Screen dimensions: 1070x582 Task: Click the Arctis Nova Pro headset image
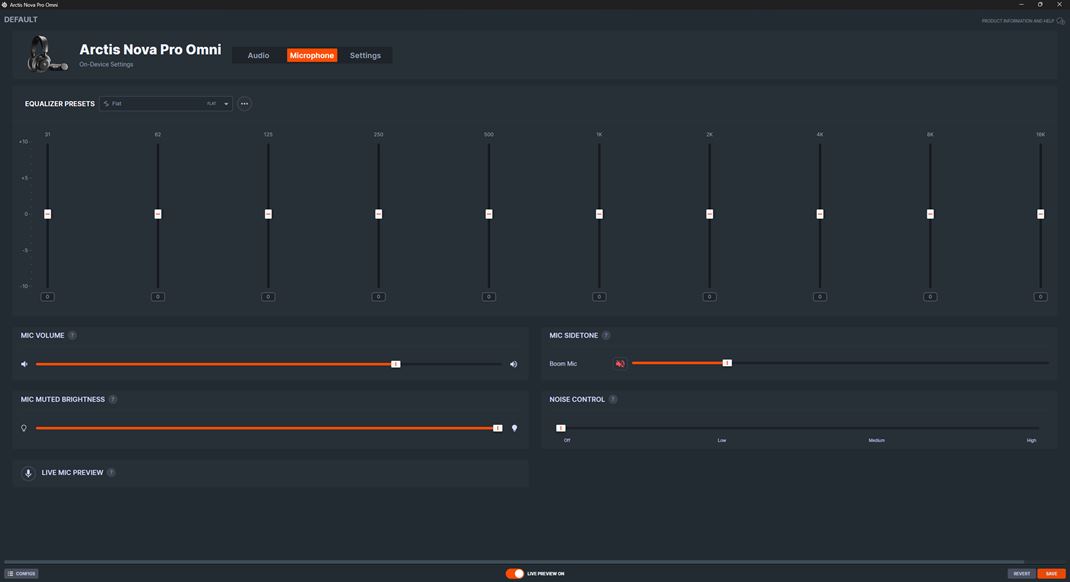coord(46,54)
